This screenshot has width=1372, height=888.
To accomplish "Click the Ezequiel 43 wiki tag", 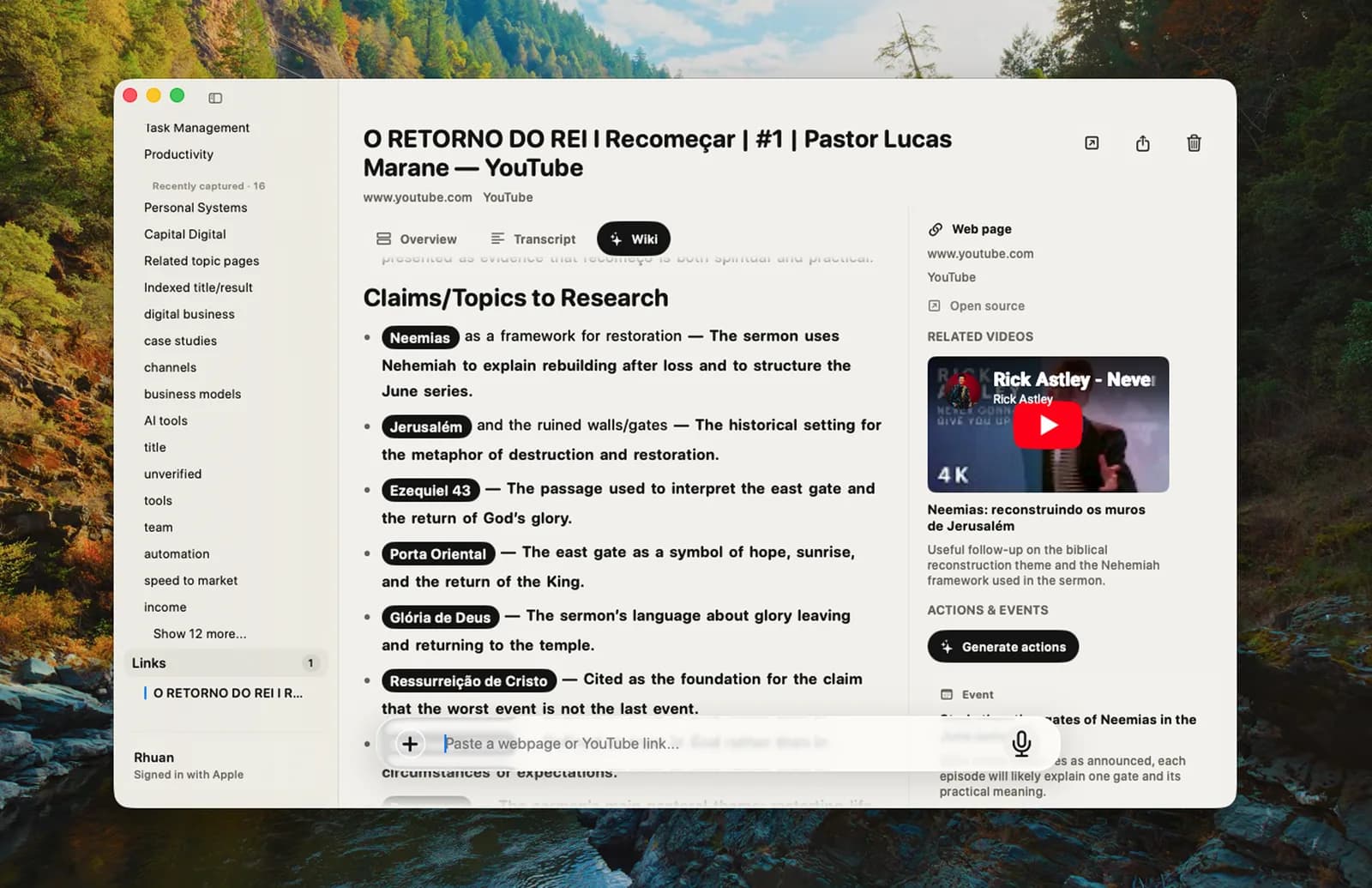I will (x=430, y=490).
